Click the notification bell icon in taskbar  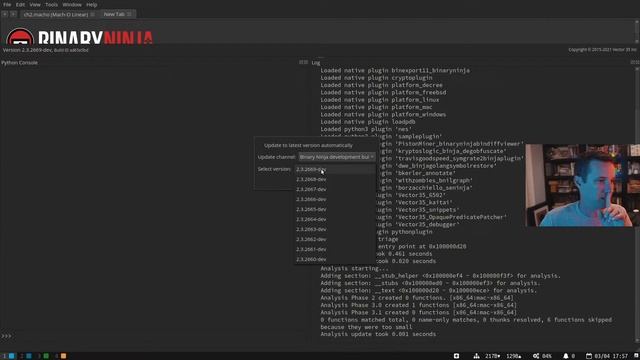point(566,356)
